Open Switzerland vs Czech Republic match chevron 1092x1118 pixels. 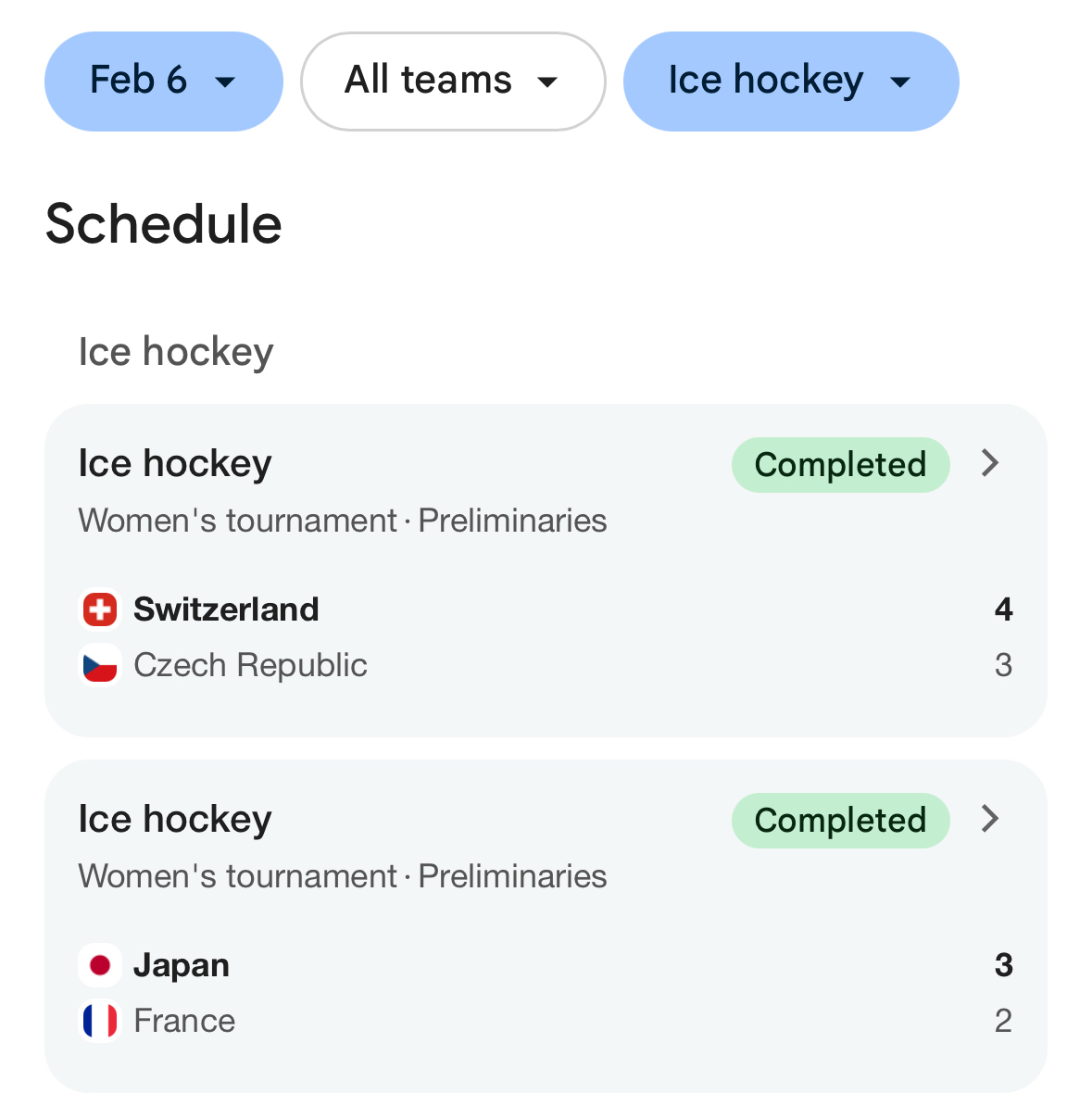990,463
